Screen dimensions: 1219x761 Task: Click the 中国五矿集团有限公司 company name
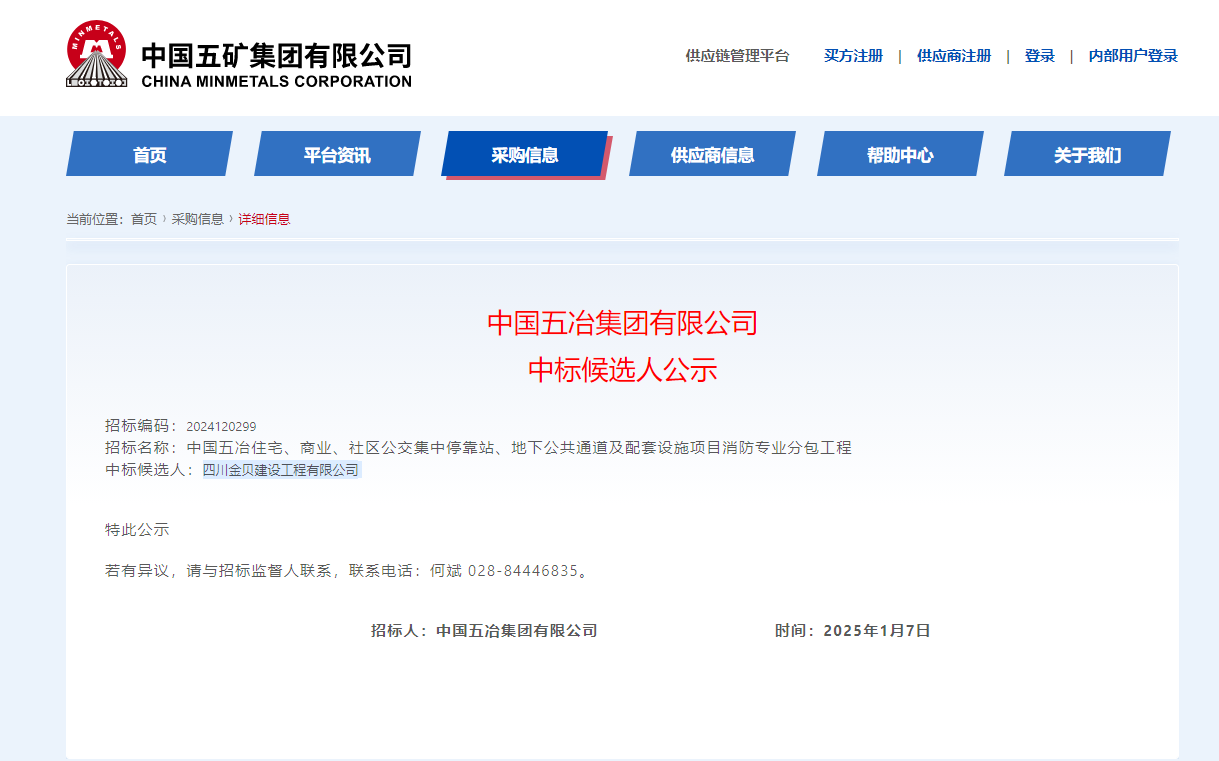(276, 54)
